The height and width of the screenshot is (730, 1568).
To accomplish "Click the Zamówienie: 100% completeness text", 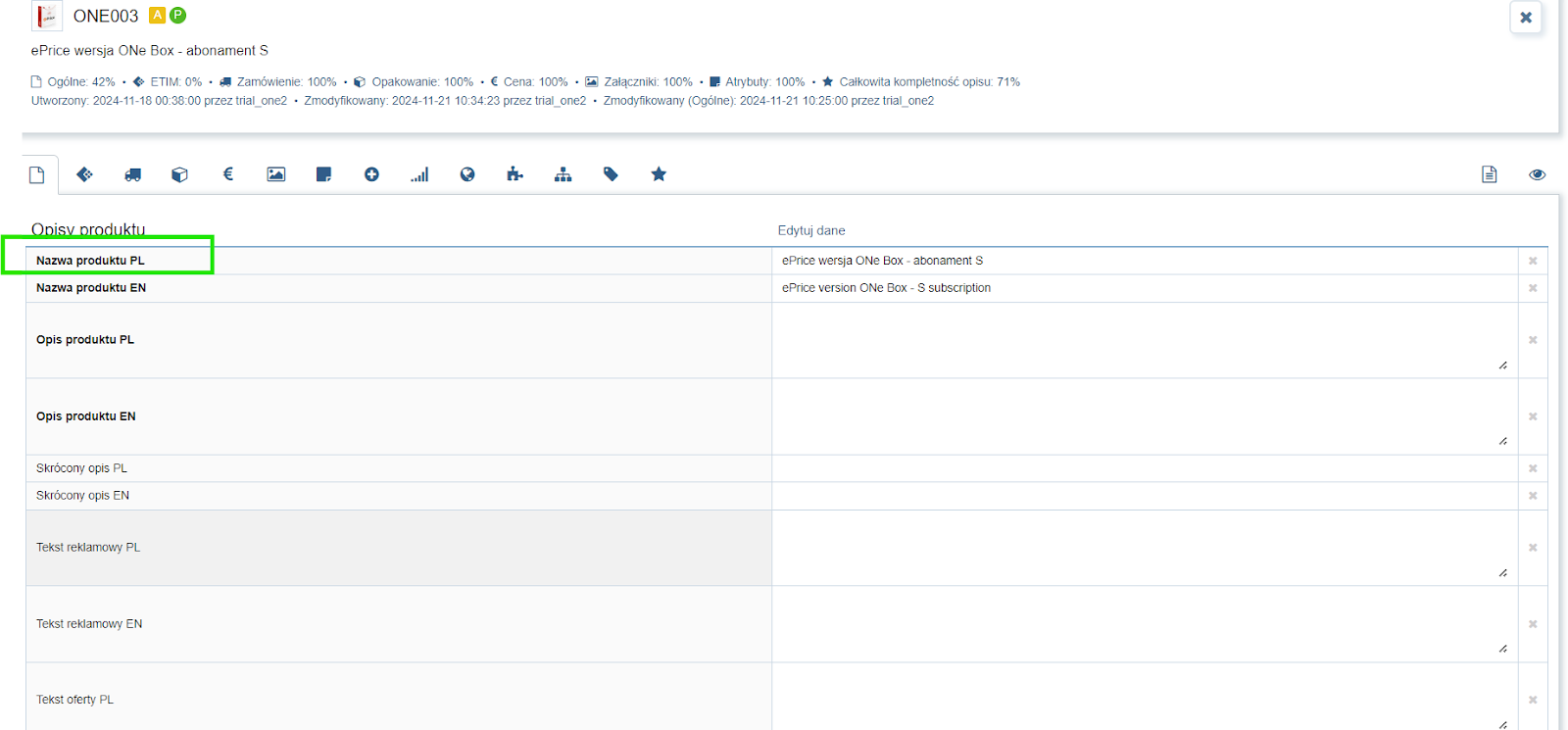I will [x=287, y=82].
